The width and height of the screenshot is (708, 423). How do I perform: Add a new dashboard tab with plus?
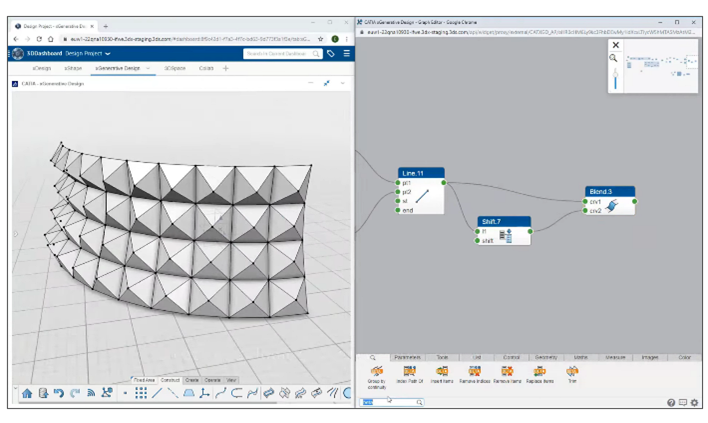(x=226, y=68)
